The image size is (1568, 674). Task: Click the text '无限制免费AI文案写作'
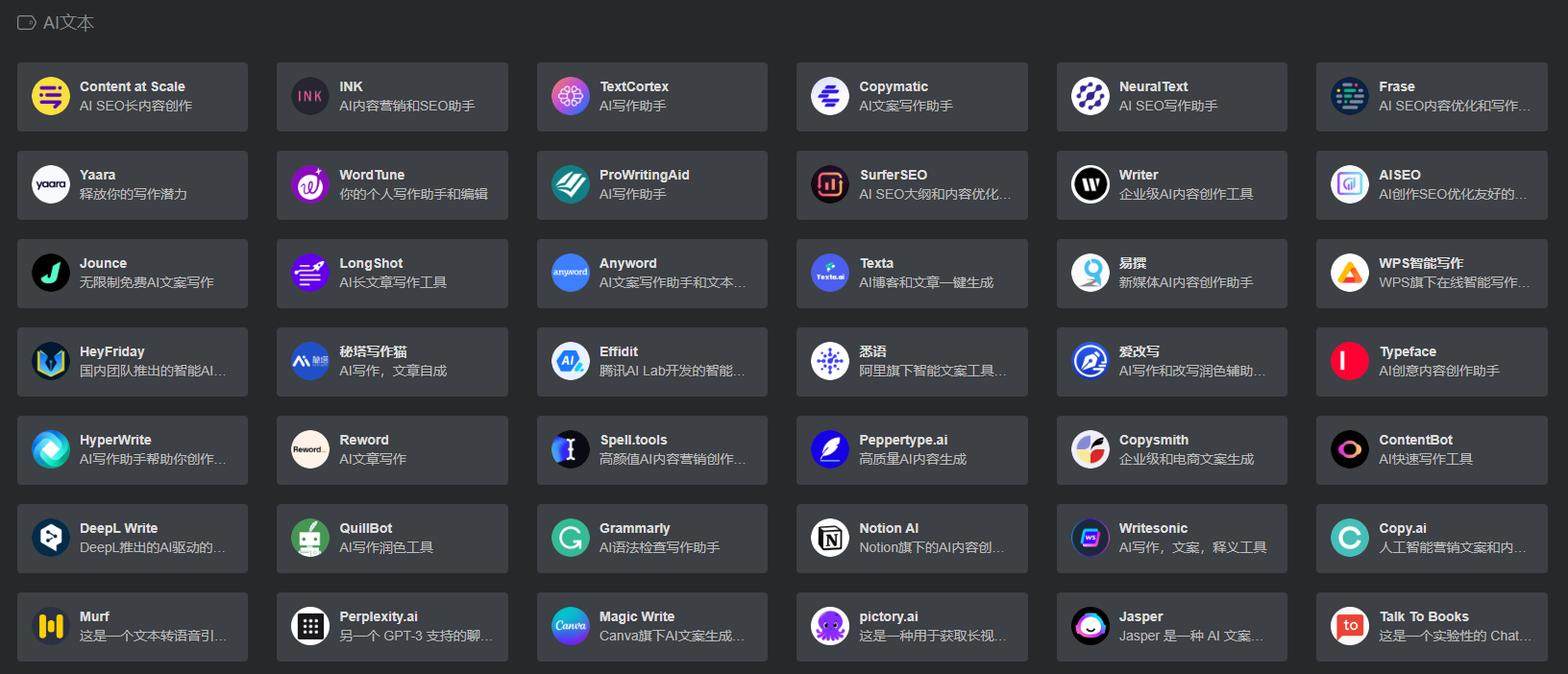coord(147,282)
